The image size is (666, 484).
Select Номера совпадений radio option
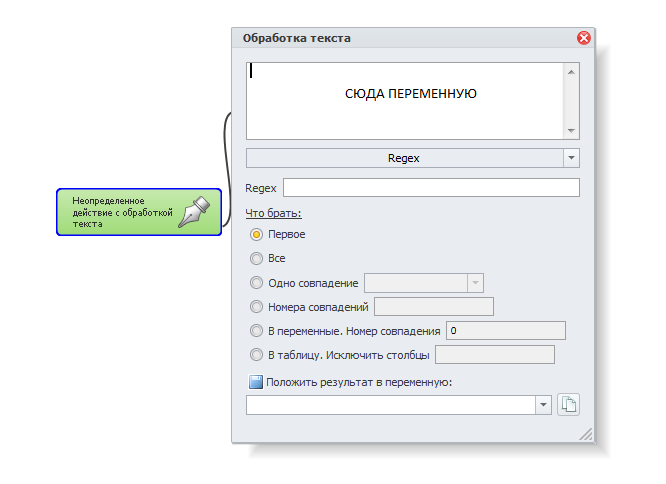click(257, 306)
